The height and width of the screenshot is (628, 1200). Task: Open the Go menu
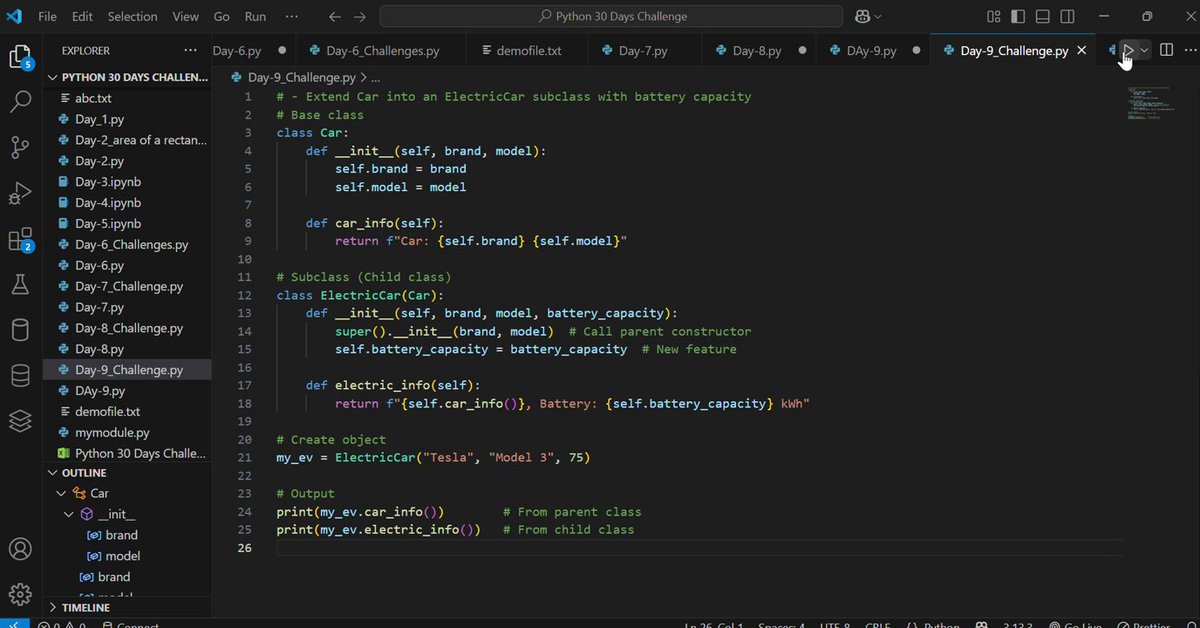pyautogui.click(x=222, y=17)
